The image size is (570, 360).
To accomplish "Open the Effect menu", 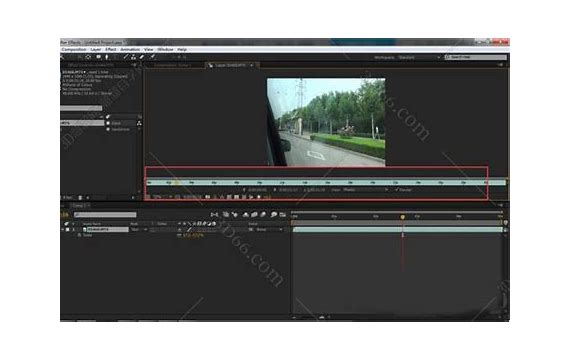I will point(111,49).
